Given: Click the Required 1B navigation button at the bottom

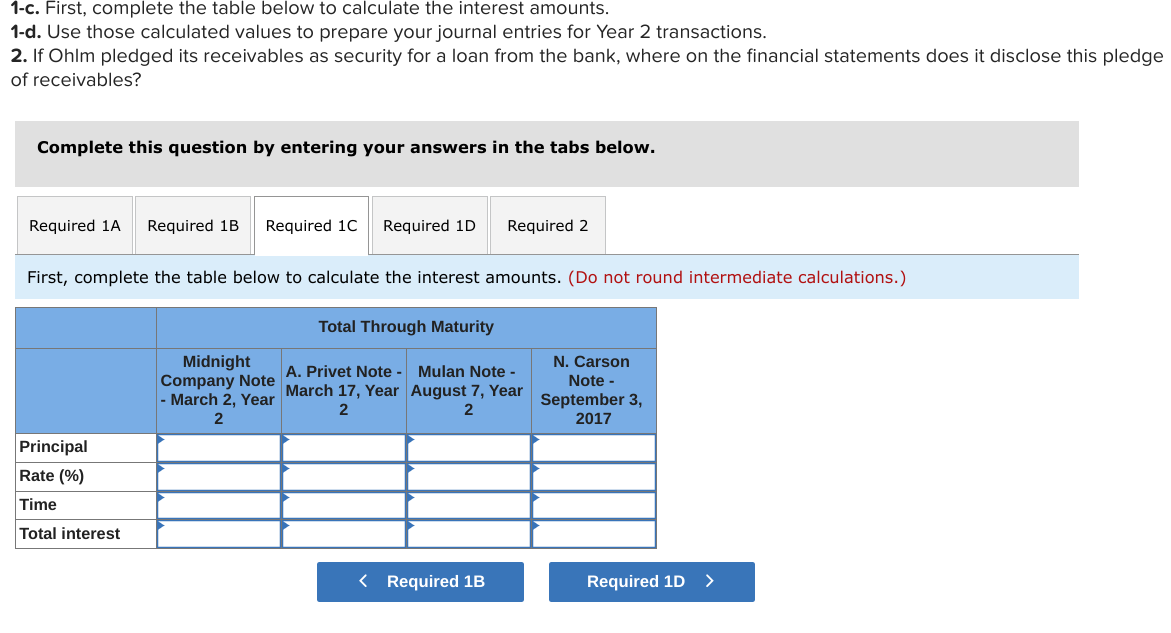Looking at the screenshot, I should (x=420, y=581).
